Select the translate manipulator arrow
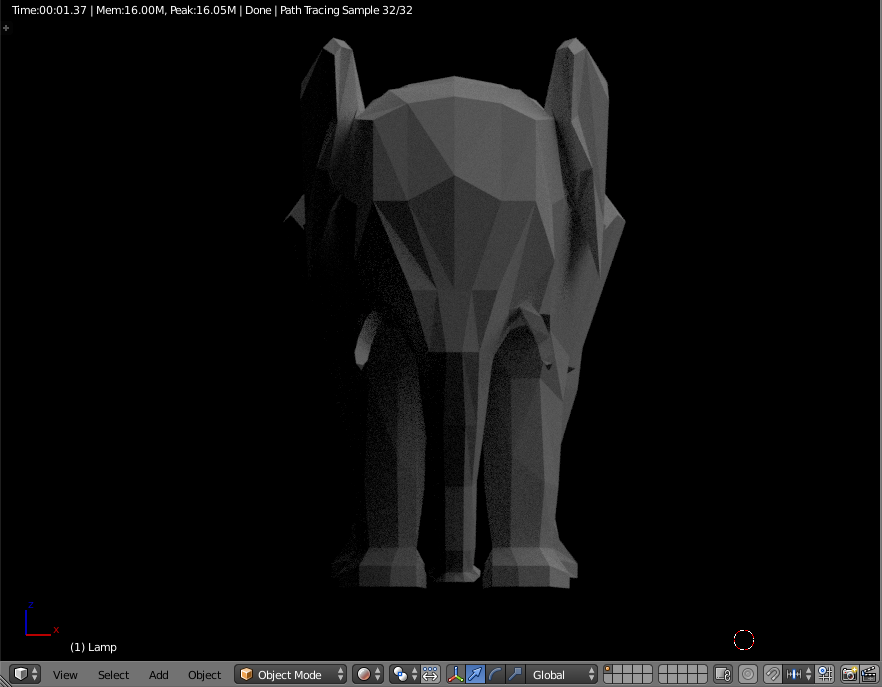Image resolution: width=882 pixels, height=687 pixels. pyautogui.click(x=475, y=674)
